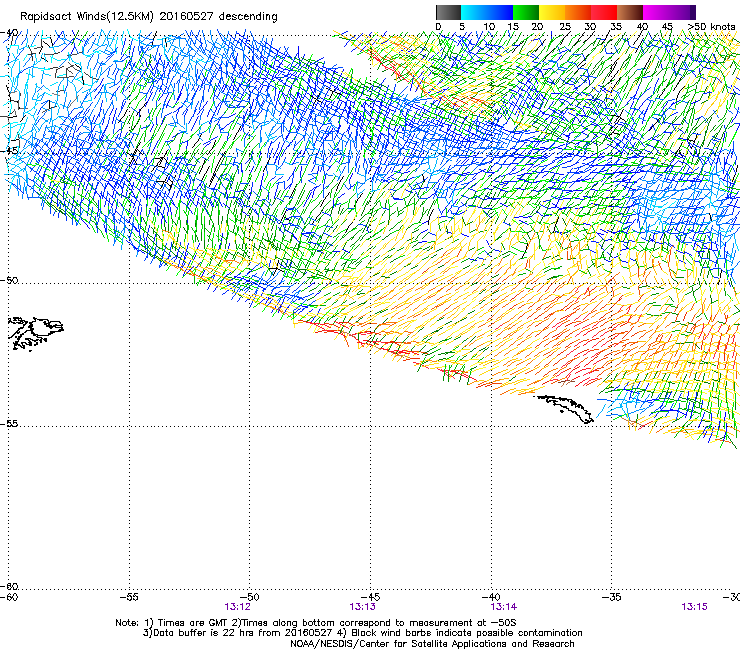Viewport: 740px width, 650px height.
Task: Click the 13:15 time marker
Action: 694,607
